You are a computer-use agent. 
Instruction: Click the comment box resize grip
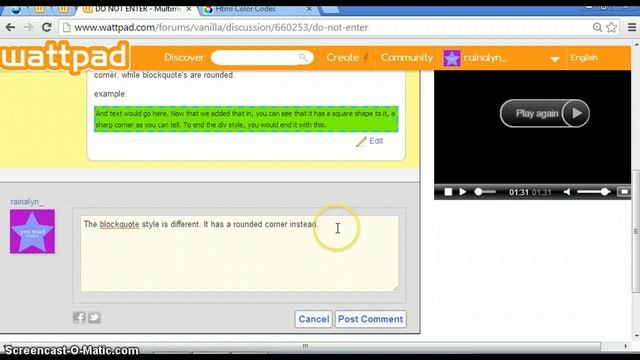[x=396, y=289]
